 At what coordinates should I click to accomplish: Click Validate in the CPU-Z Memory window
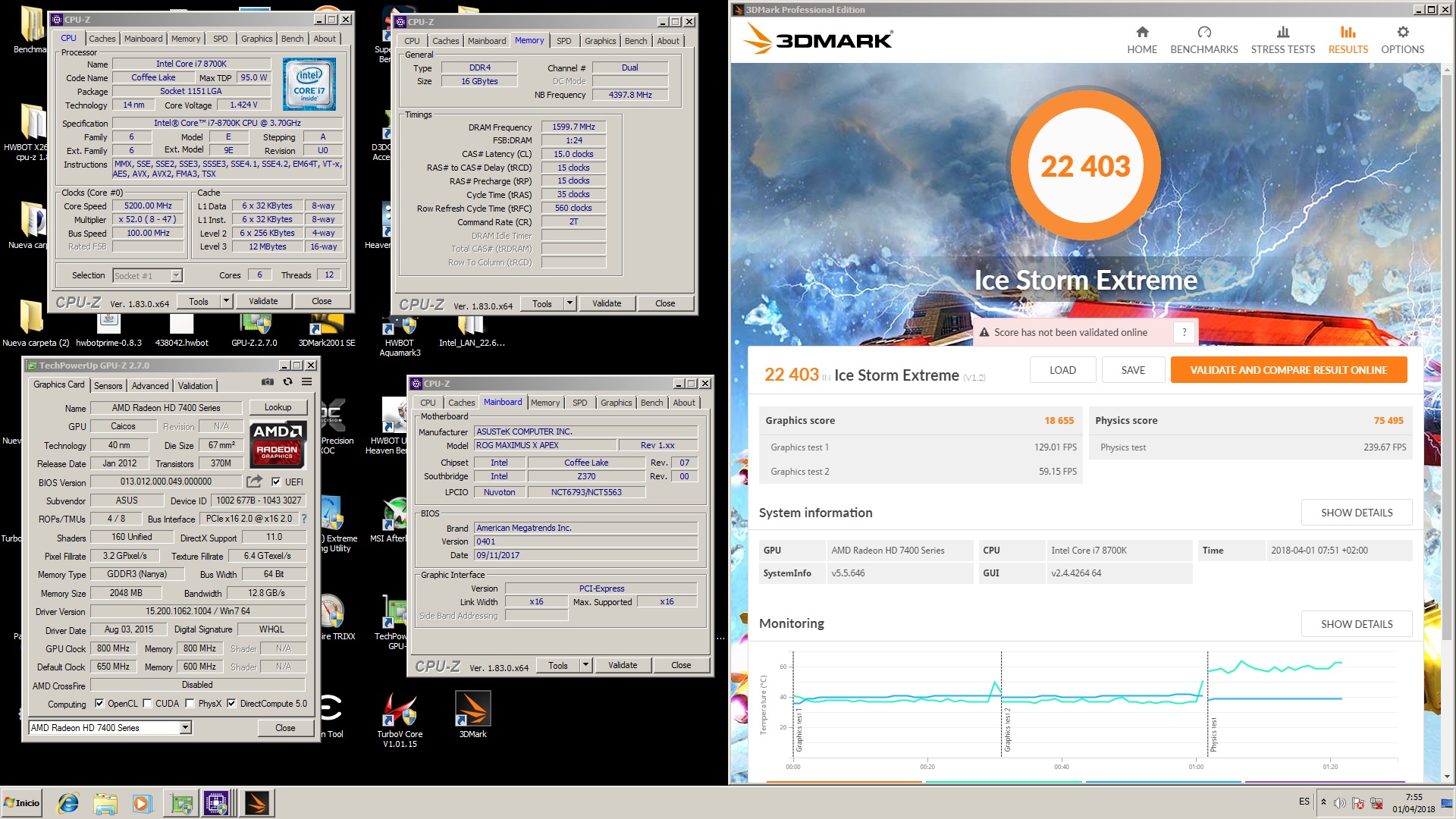607,303
